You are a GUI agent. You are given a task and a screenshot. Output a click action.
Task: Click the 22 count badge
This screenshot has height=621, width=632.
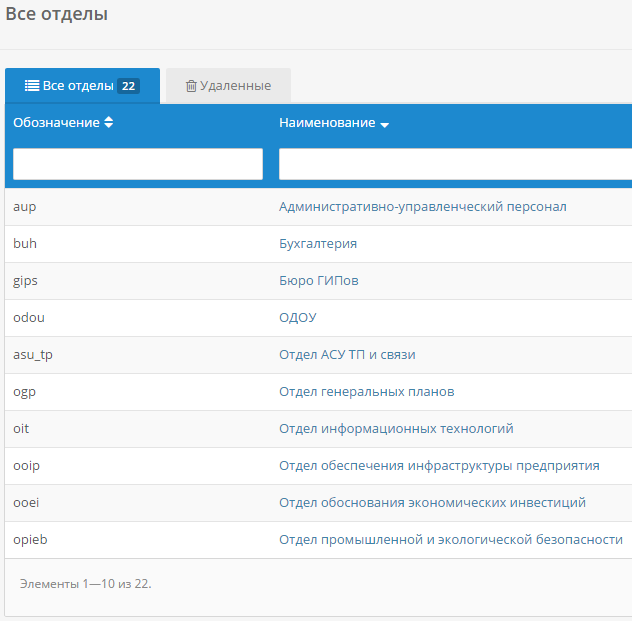click(x=129, y=86)
